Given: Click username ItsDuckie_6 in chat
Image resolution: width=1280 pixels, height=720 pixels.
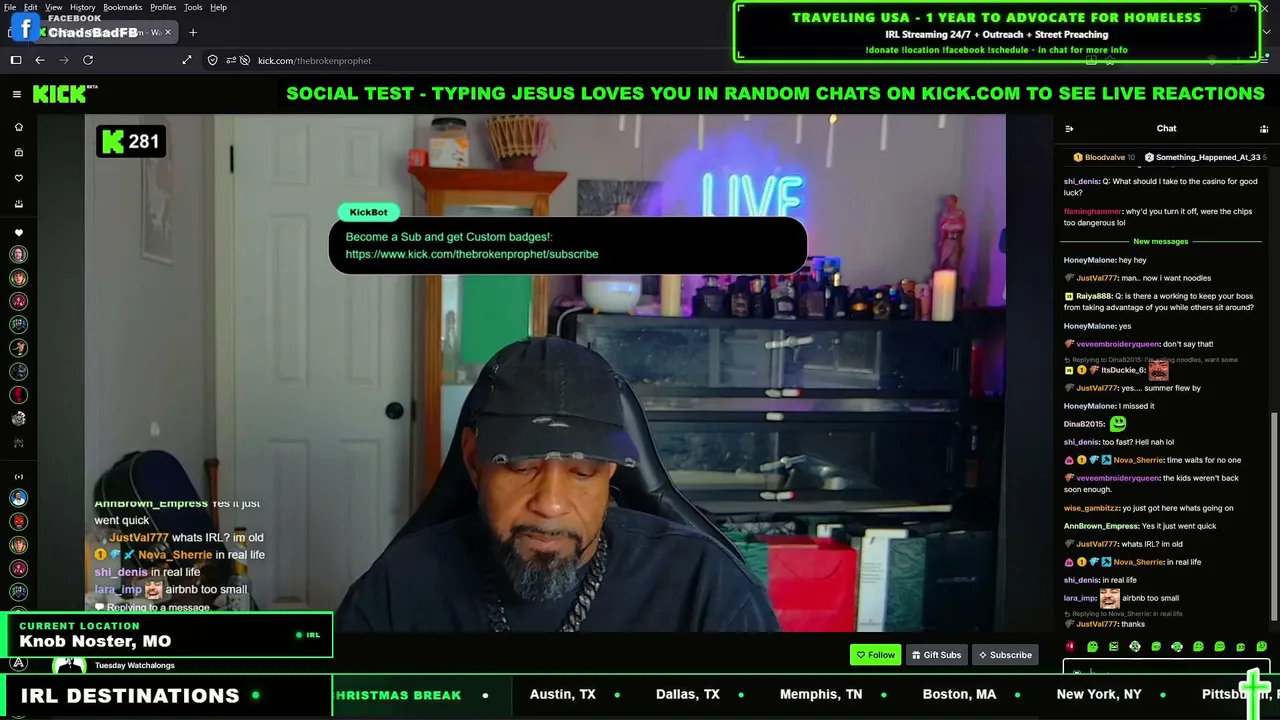Looking at the screenshot, I should pos(1123,370).
